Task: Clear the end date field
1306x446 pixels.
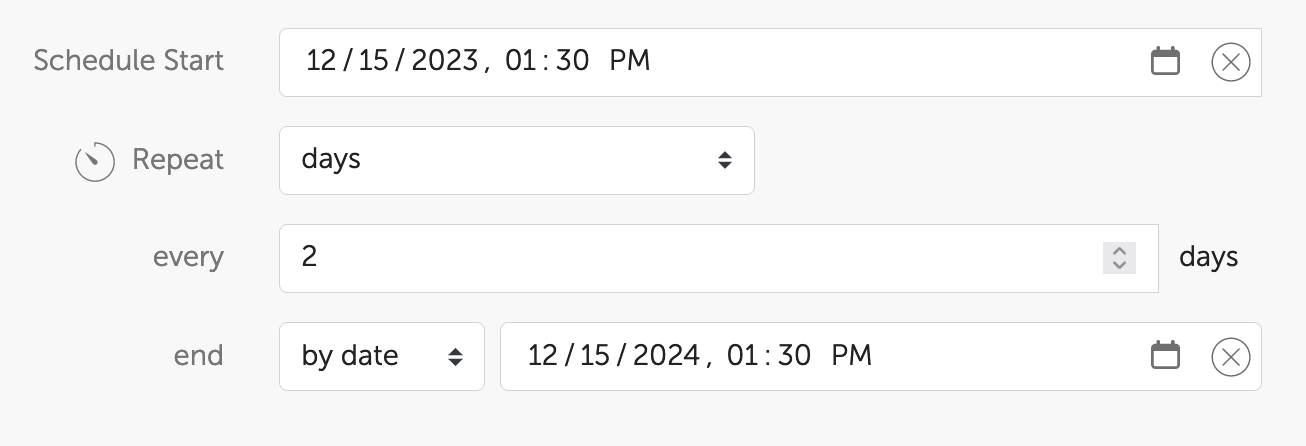Action: [1230, 356]
